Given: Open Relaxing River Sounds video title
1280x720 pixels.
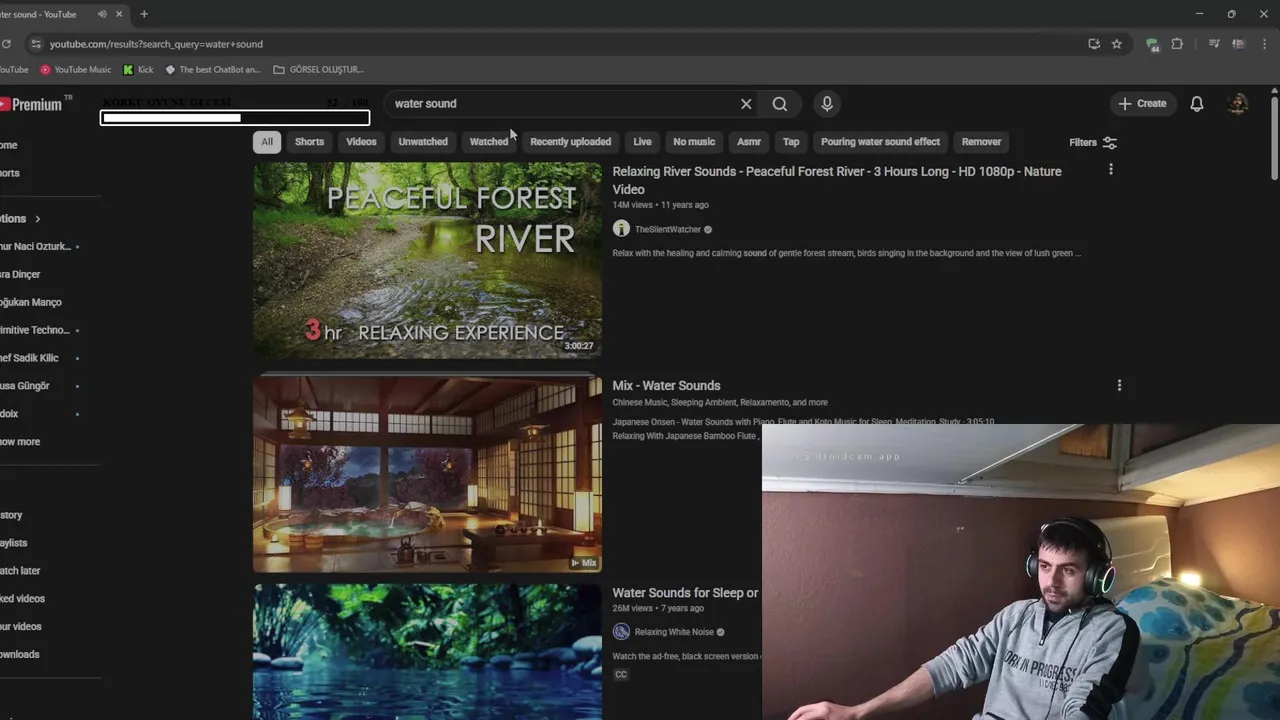Looking at the screenshot, I should [x=837, y=180].
